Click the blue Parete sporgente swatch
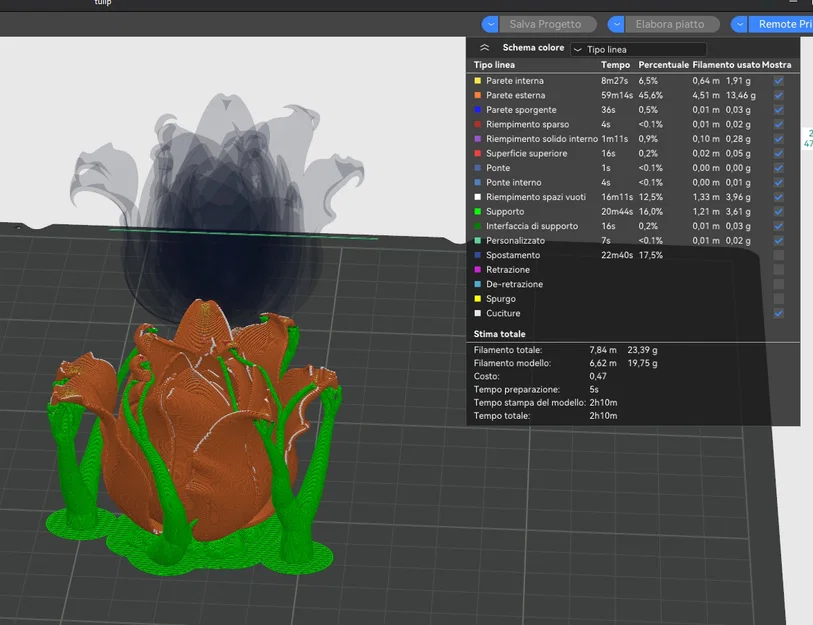This screenshot has height=625, width=813. (478, 110)
